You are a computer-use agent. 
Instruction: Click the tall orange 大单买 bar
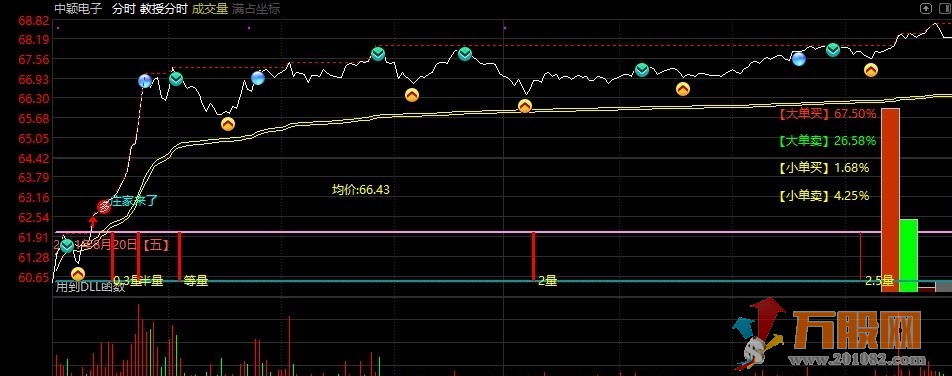tap(890, 200)
